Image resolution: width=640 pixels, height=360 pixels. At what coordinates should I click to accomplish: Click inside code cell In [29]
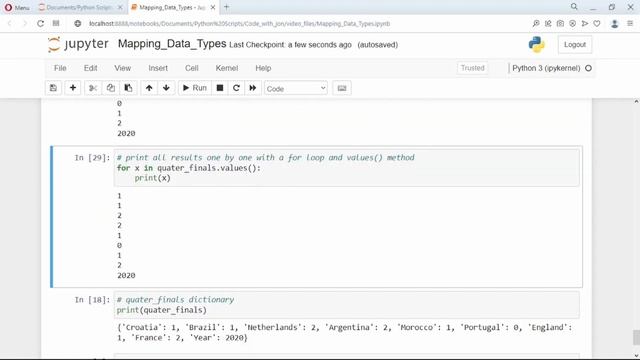pyautogui.click(x=346, y=168)
